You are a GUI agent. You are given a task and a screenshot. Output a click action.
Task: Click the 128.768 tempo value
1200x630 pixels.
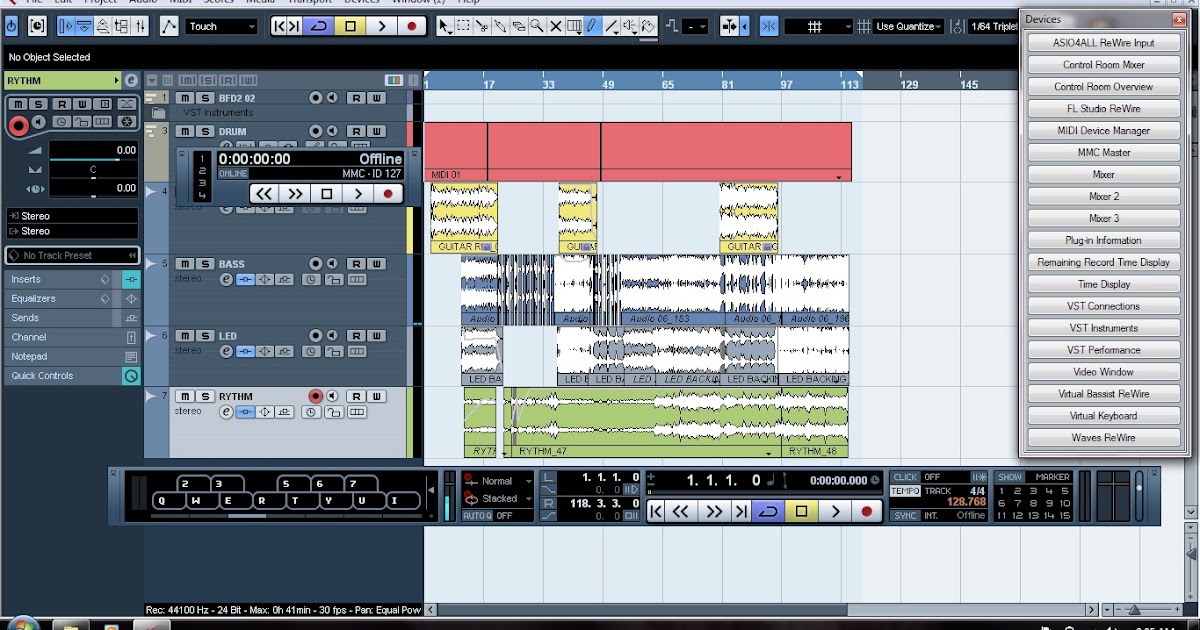(x=966, y=502)
